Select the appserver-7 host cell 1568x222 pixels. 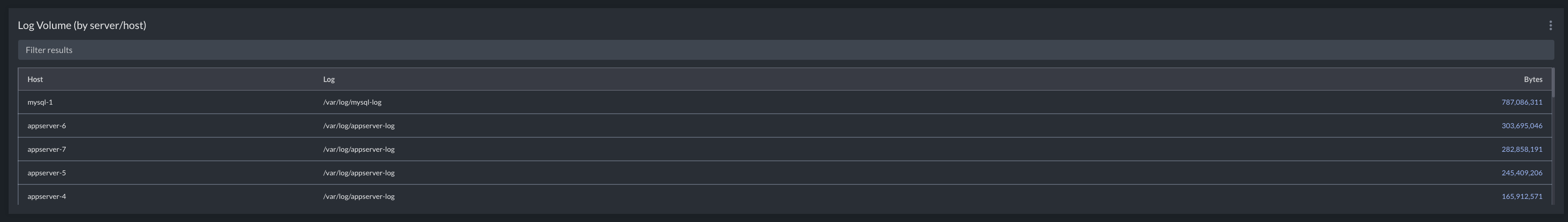click(x=47, y=149)
